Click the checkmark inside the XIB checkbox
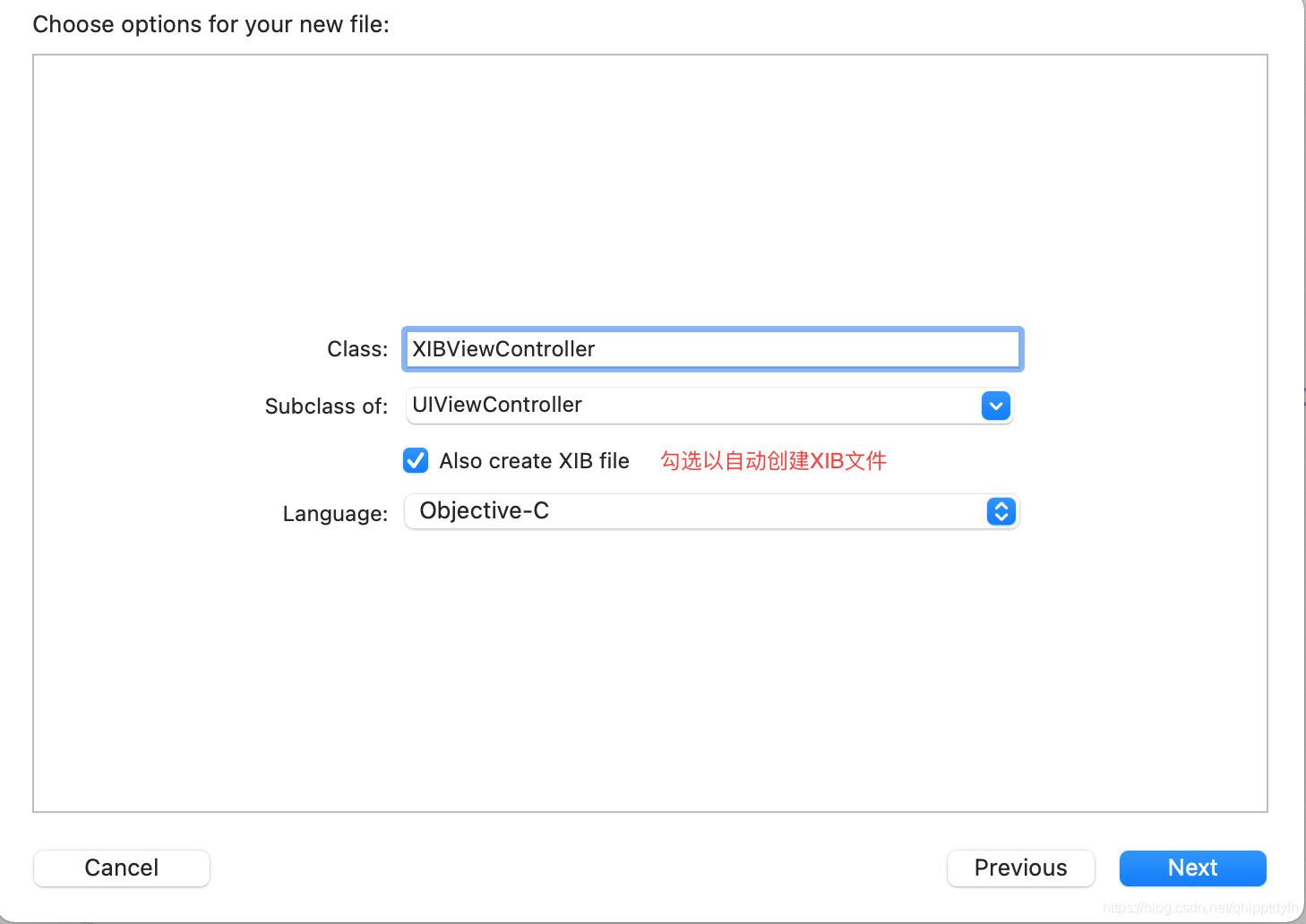 [x=416, y=460]
